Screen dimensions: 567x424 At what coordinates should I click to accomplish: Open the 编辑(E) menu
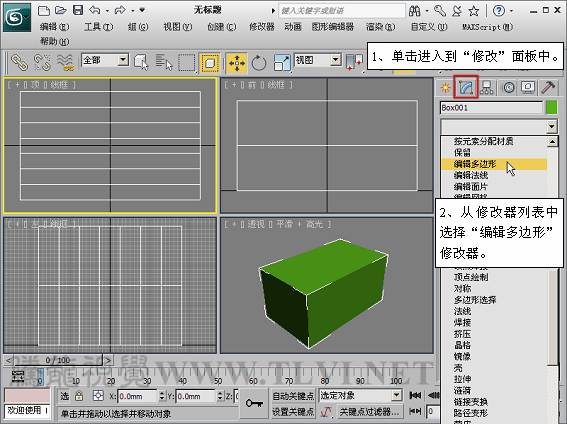[55, 27]
